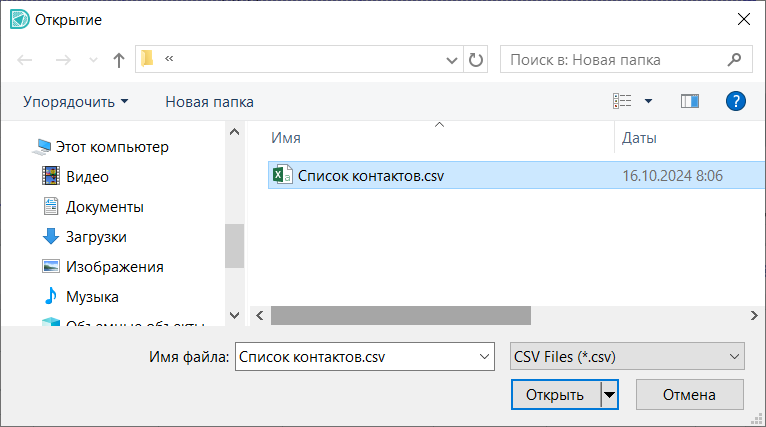Screen dimensions: 766x427
Task: Open Документы folder in sidebar
Action: coord(104,207)
